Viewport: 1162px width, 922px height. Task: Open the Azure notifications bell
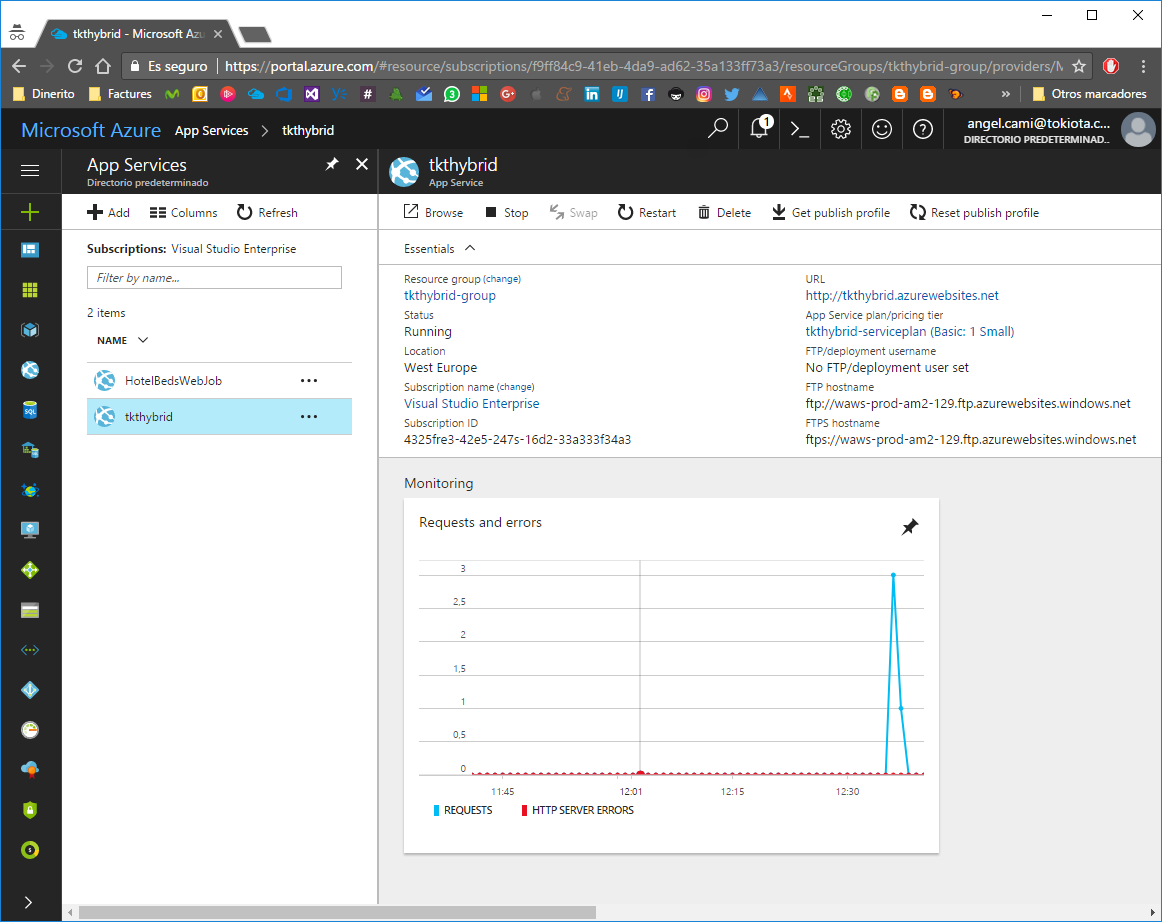759,130
